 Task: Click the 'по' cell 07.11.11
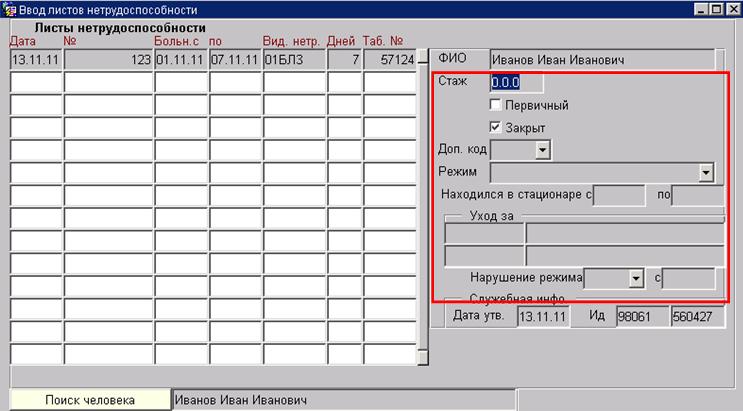point(235,60)
